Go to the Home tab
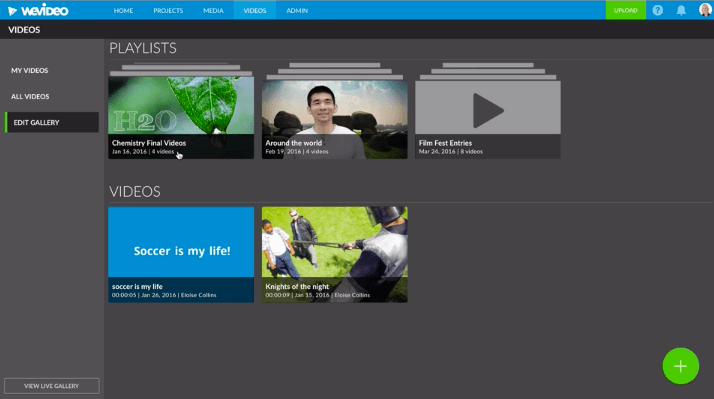 point(123,10)
